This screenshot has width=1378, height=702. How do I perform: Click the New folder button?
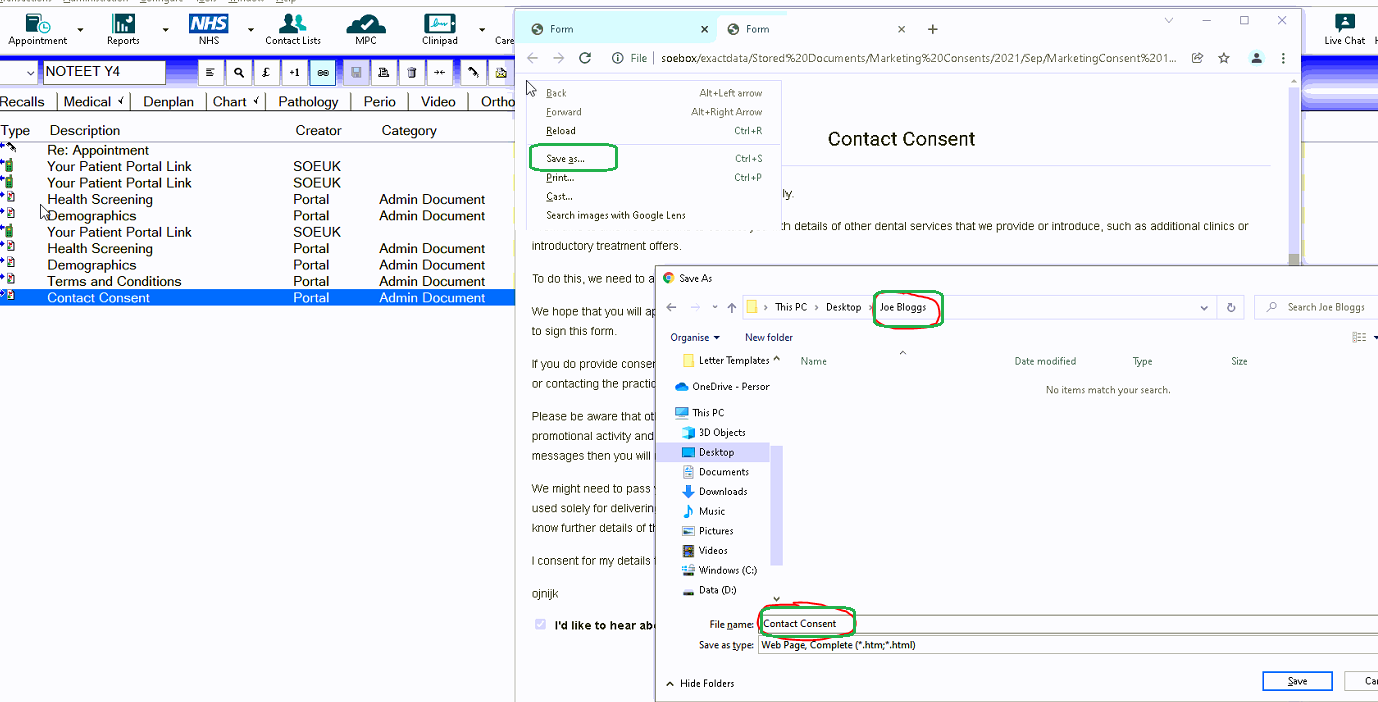(768, 338)
